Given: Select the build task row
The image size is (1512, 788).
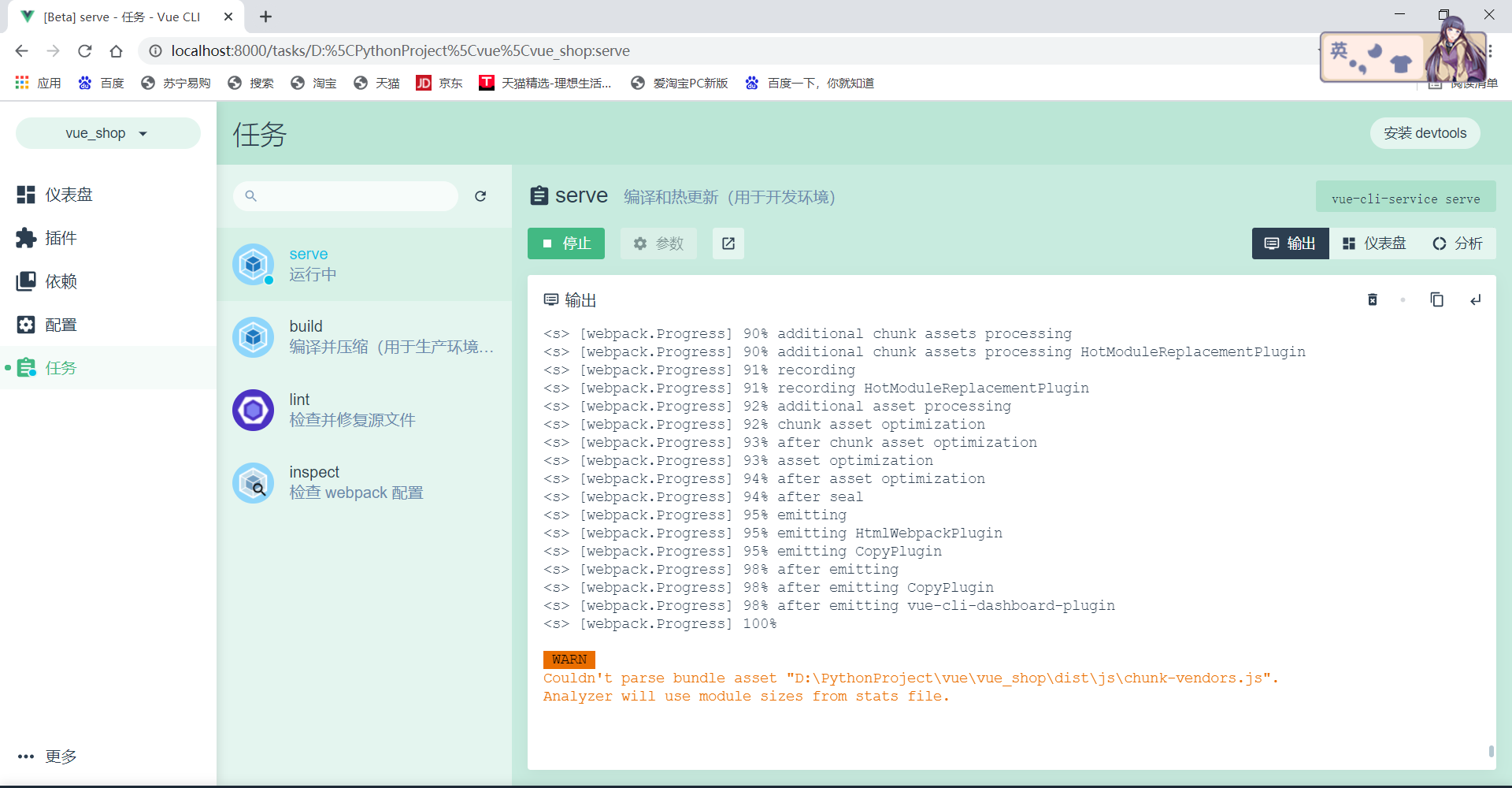Looking at the screenshot, I should click(x=364, y=337).
